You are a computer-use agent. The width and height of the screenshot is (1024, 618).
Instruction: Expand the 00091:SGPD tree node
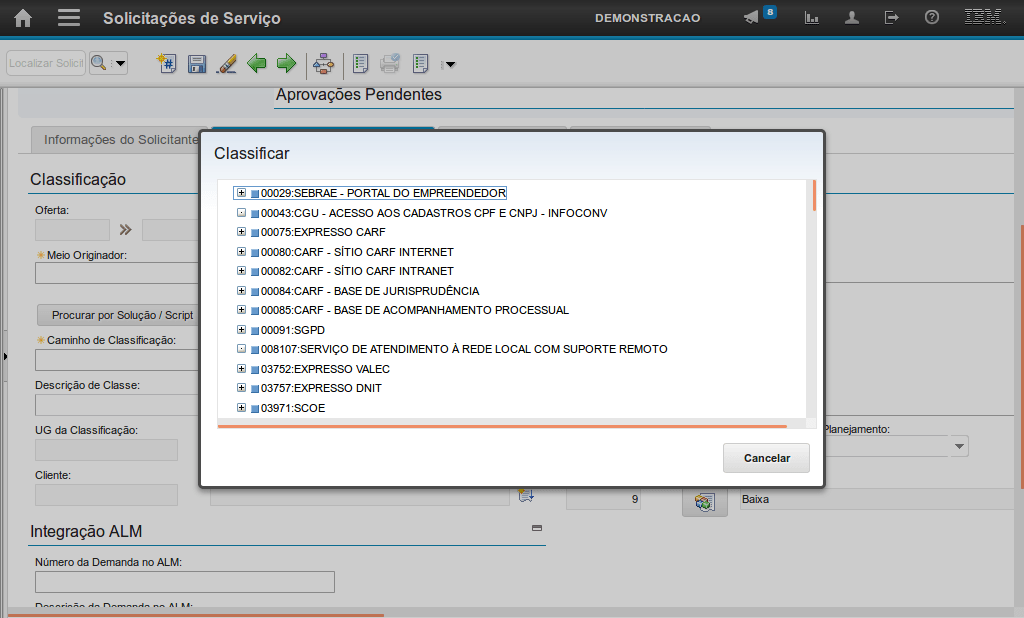[x=241, y=329]
